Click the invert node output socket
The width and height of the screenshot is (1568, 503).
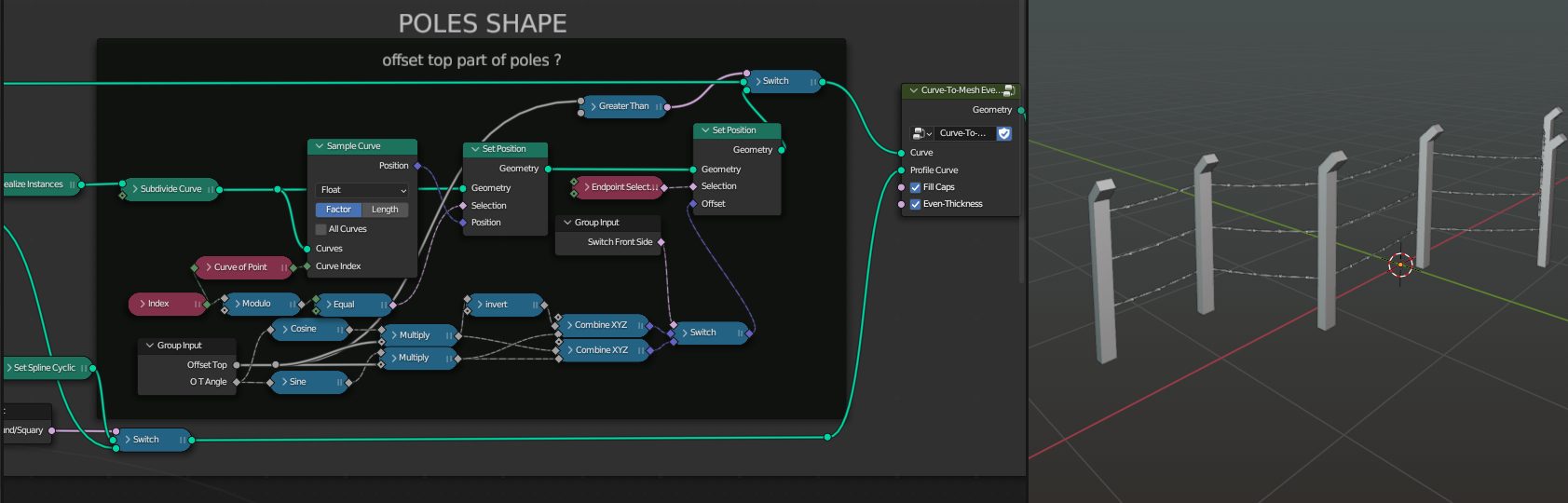click(x=544, y=305)
